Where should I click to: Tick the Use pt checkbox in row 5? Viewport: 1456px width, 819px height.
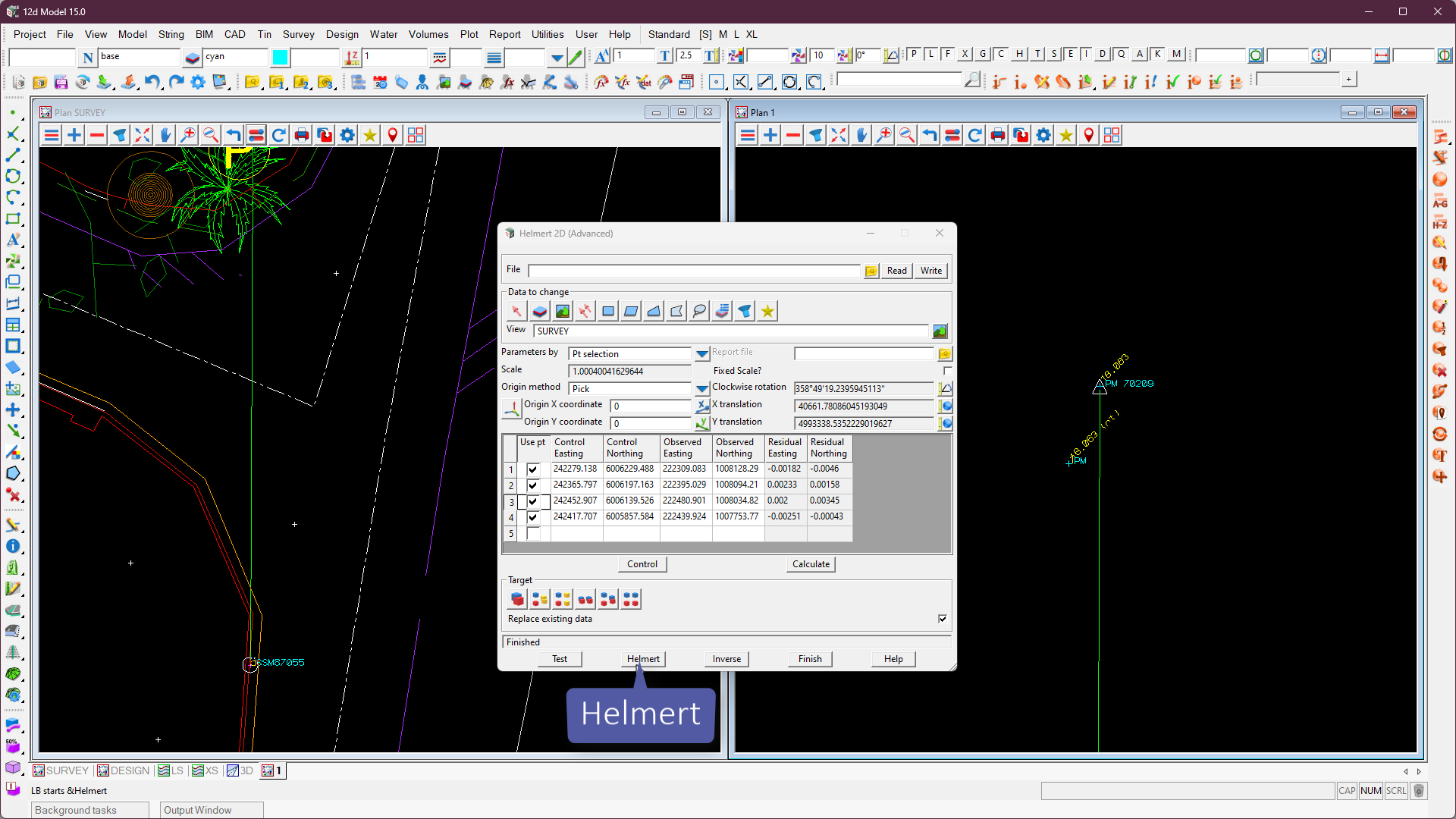[x=533, y=534]
